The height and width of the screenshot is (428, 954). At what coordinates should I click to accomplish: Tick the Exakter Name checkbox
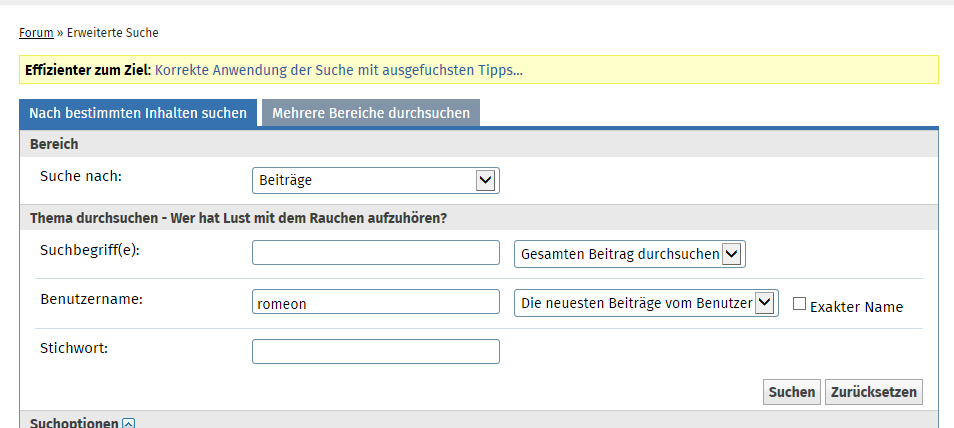pos(799,304)
